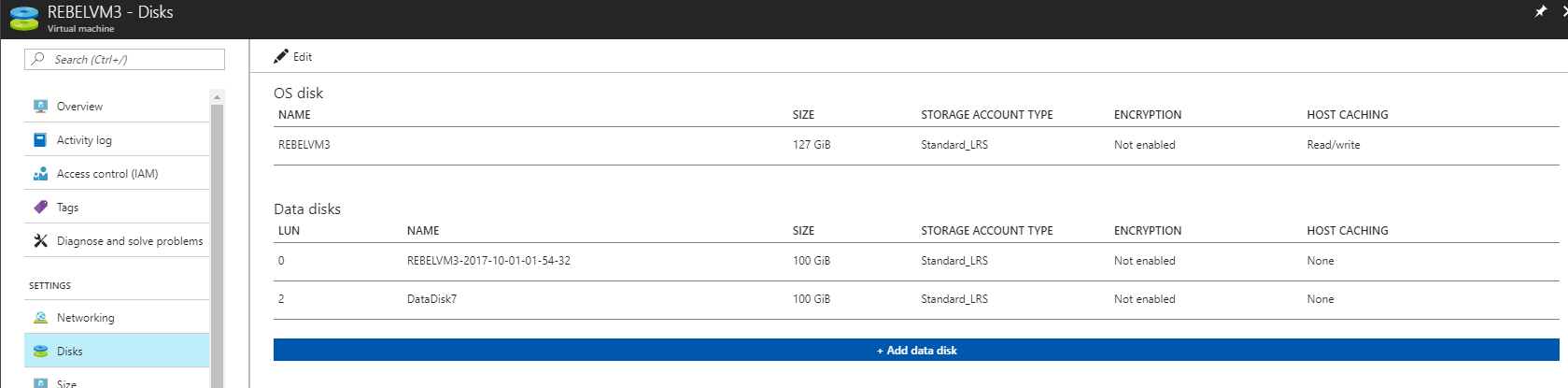Open the REBELVM3 OS disk row
This screenshot has height=388, width=1568.
pos(916,145)
